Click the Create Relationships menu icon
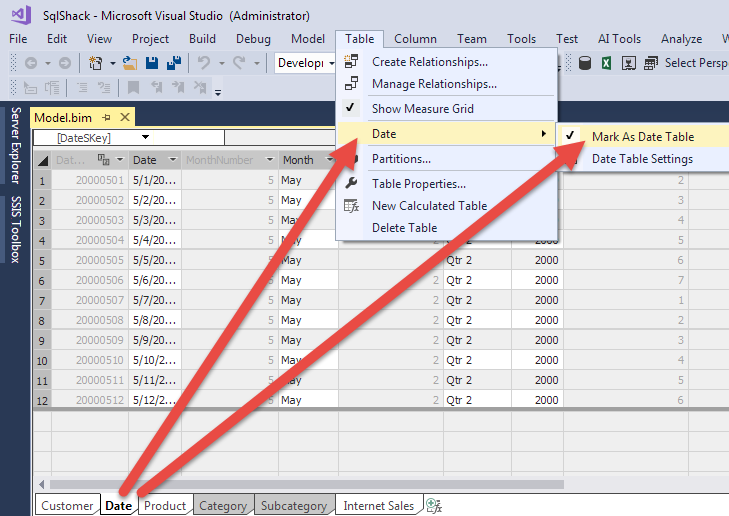The height and width of the screenshot is (516, 729). click(351, 61)
